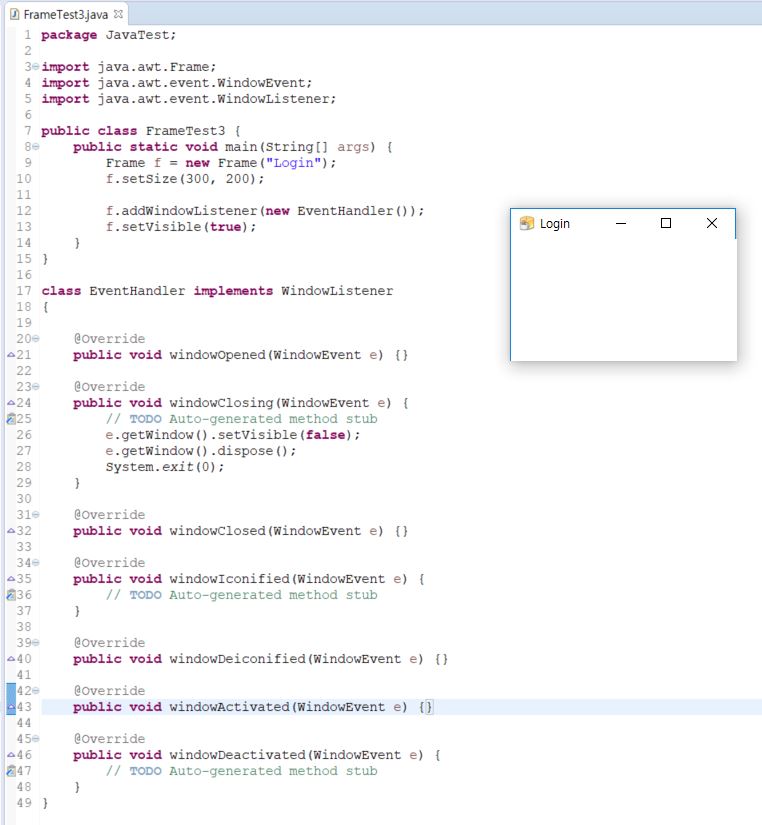Screen dimensions: 762x825
Task: Click the "Login" string literal on line 9
Action: pos(293,163)
